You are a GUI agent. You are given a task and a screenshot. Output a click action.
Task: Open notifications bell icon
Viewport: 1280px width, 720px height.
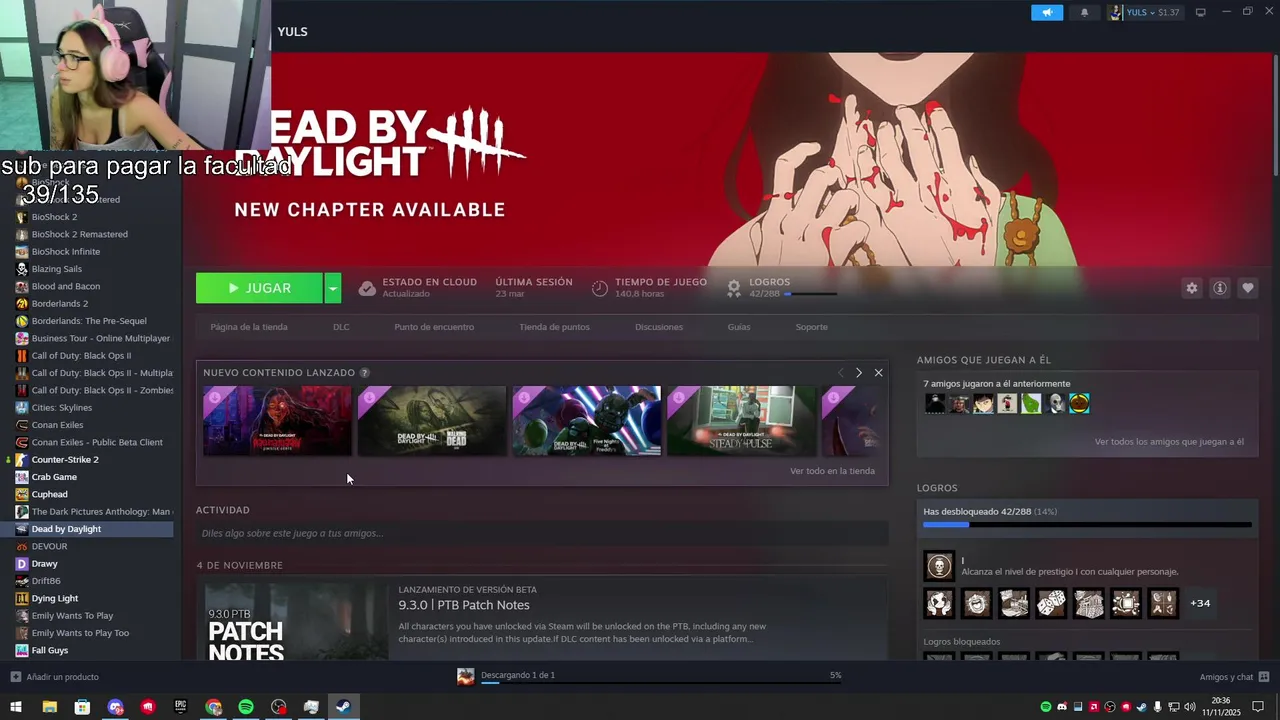[x=1084, y=12]
